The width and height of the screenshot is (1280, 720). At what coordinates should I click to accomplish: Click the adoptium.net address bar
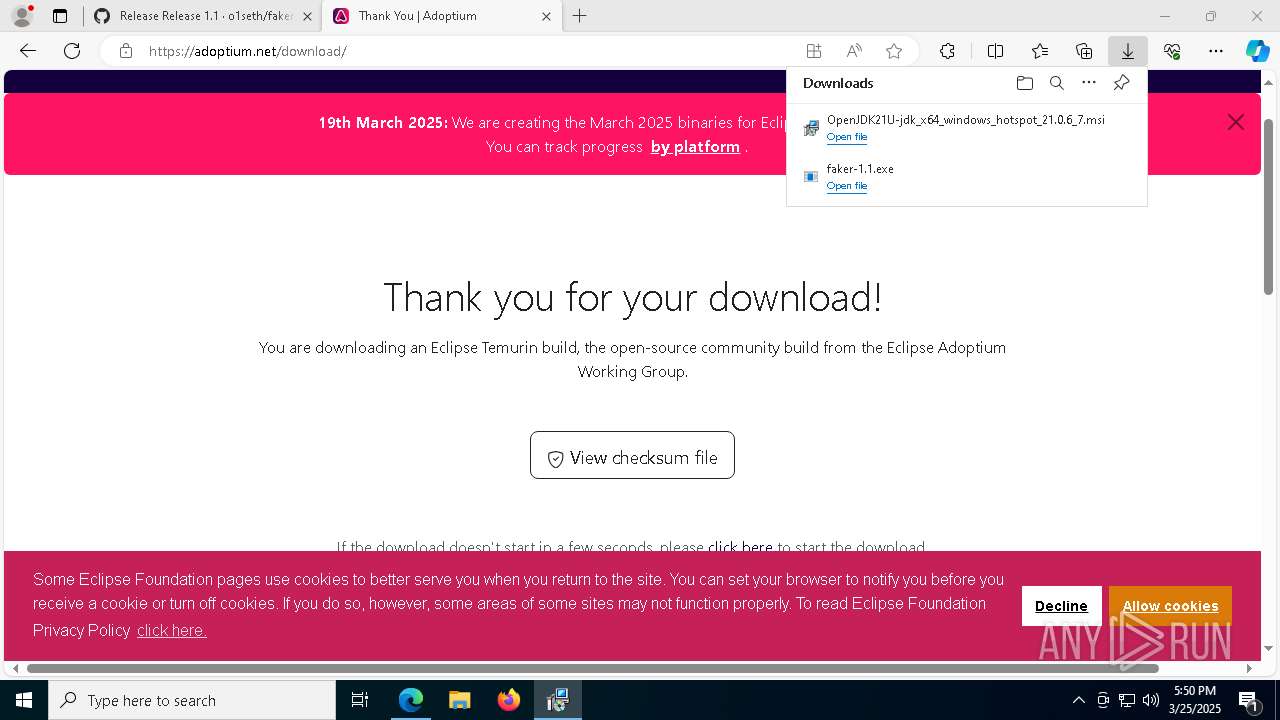pyautogui.click(x=470, y=51)
